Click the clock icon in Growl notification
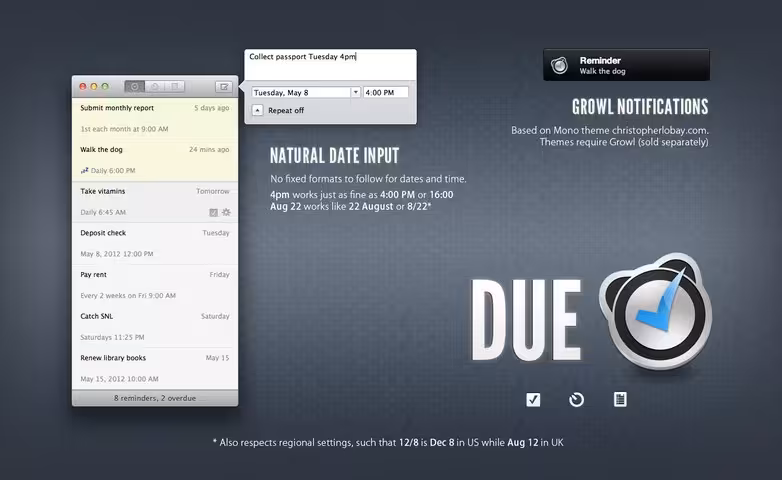782x480 pixels. (560, 65)
